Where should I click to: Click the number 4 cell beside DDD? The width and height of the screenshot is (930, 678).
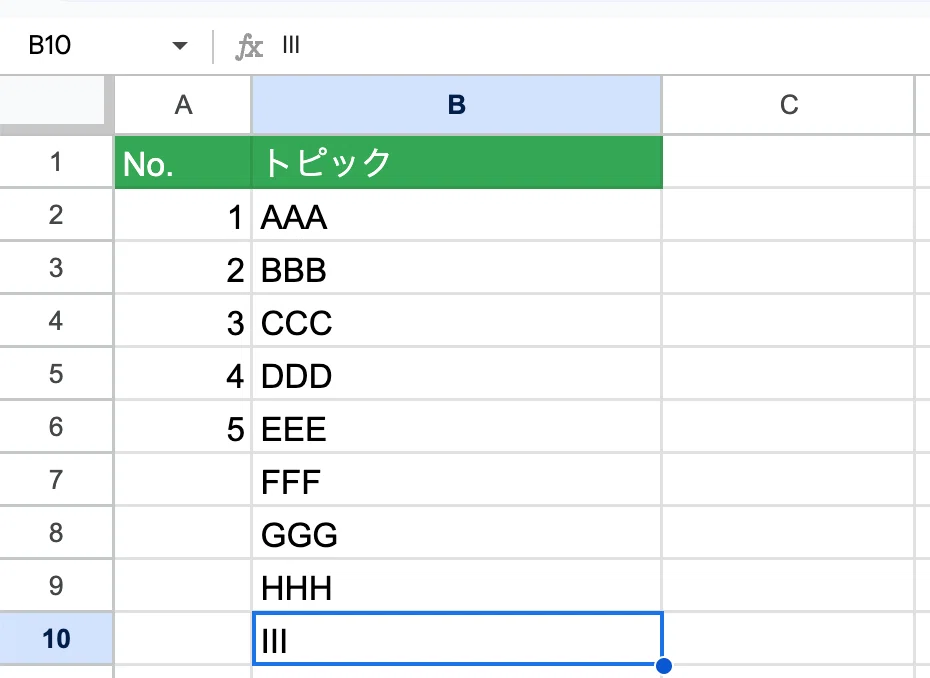183,374
